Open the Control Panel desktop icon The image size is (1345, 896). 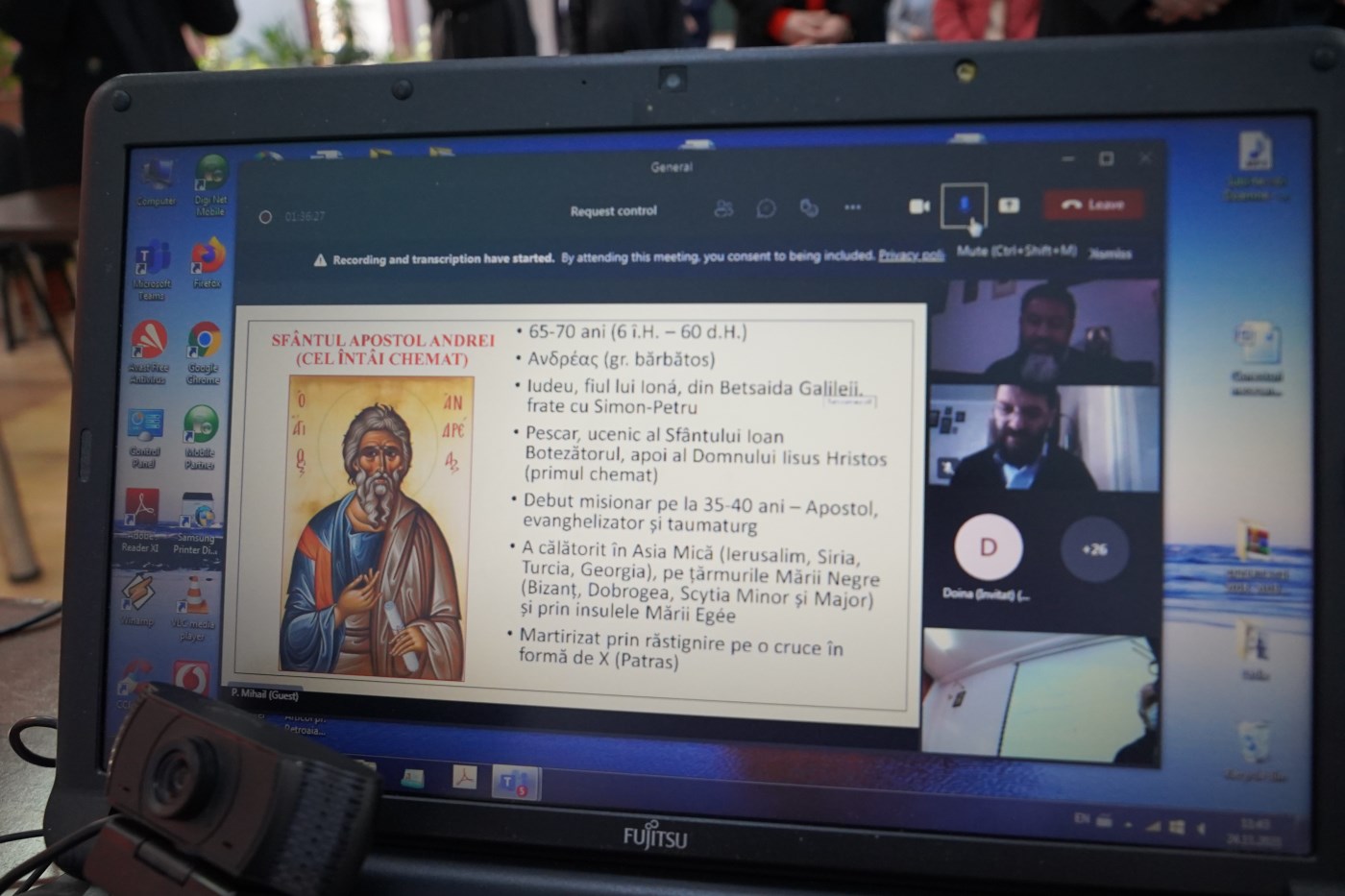coord(145,438)
